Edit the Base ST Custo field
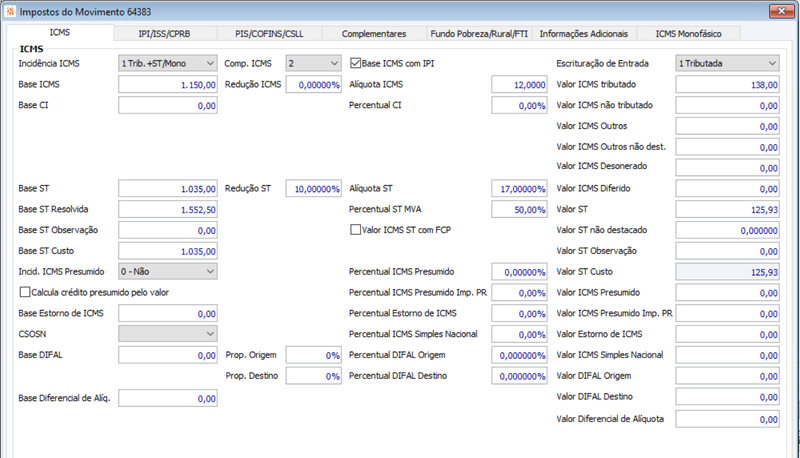The image size is (800, 458). pyautogui.click(x=168, y=251)
